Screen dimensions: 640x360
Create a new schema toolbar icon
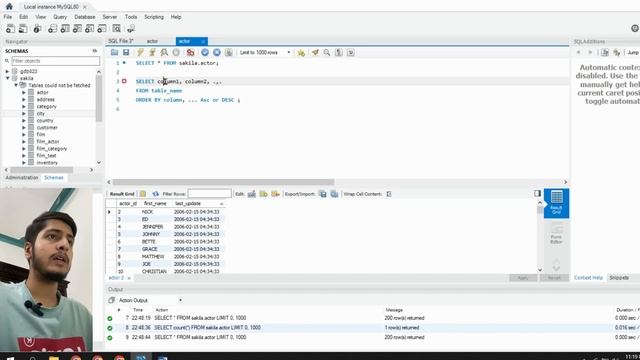tap(52, 29)
